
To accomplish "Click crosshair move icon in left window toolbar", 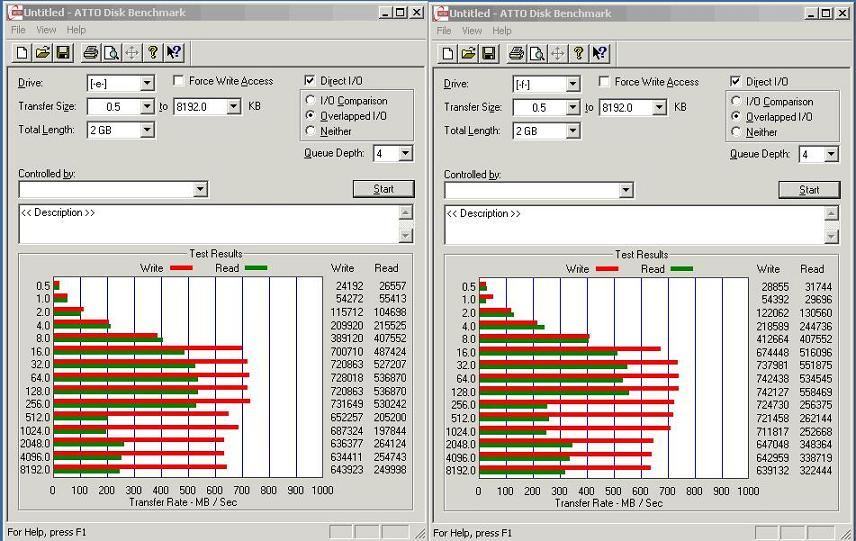I will (x=132, y=52).
